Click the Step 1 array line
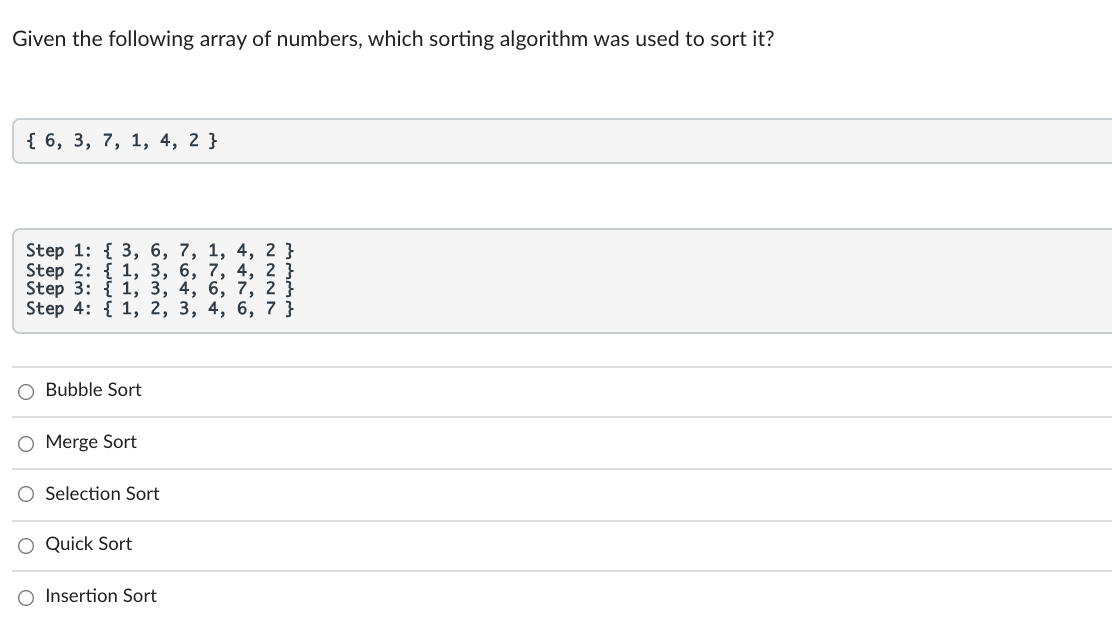Image resolution: width=1112 pixels, height=638 pixels. coord(158,251)
